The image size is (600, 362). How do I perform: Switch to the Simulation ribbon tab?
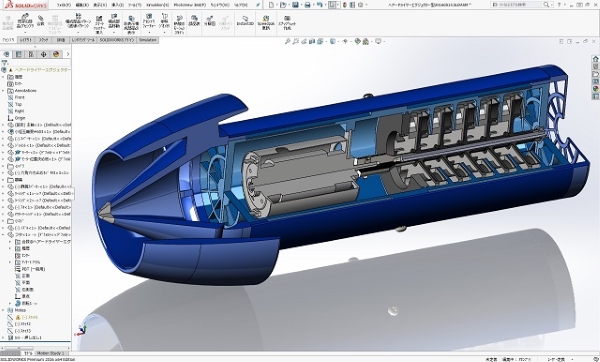coord(147,40)
